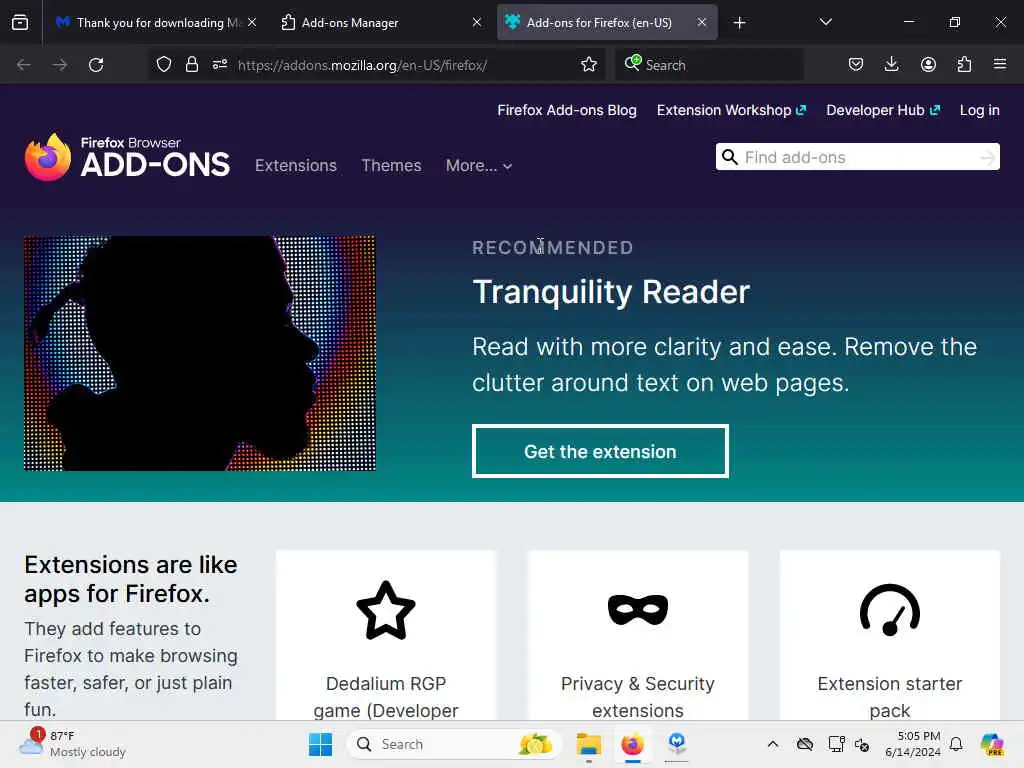Open the Downloads panel

tap(891, 64)
